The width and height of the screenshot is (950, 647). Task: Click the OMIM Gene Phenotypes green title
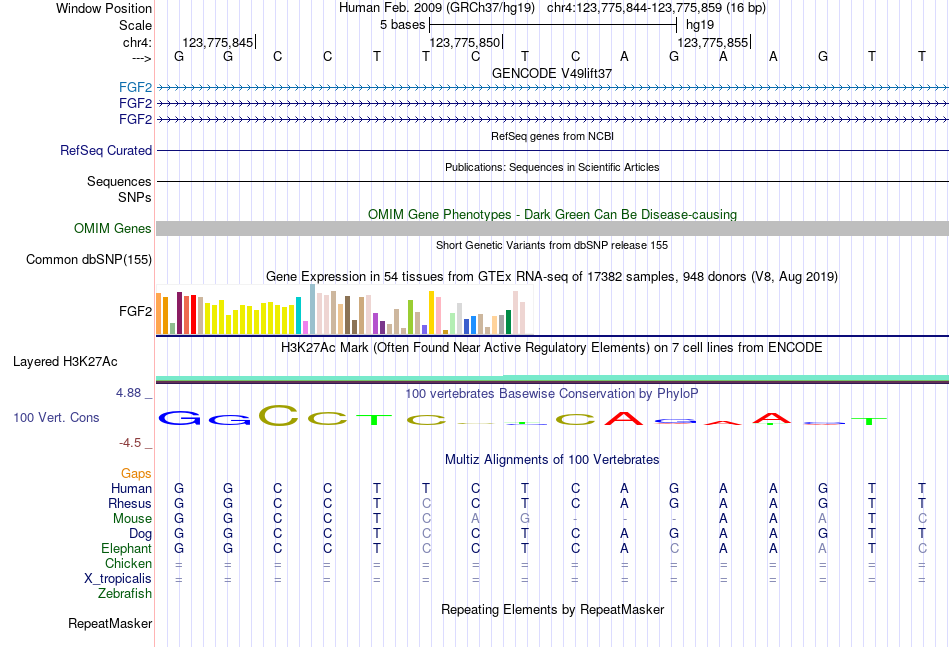click(552, 214)
